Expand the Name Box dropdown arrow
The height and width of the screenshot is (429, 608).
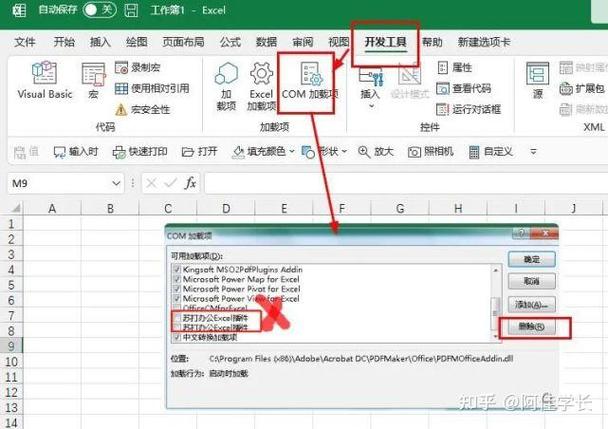click(x=116, y=183)
